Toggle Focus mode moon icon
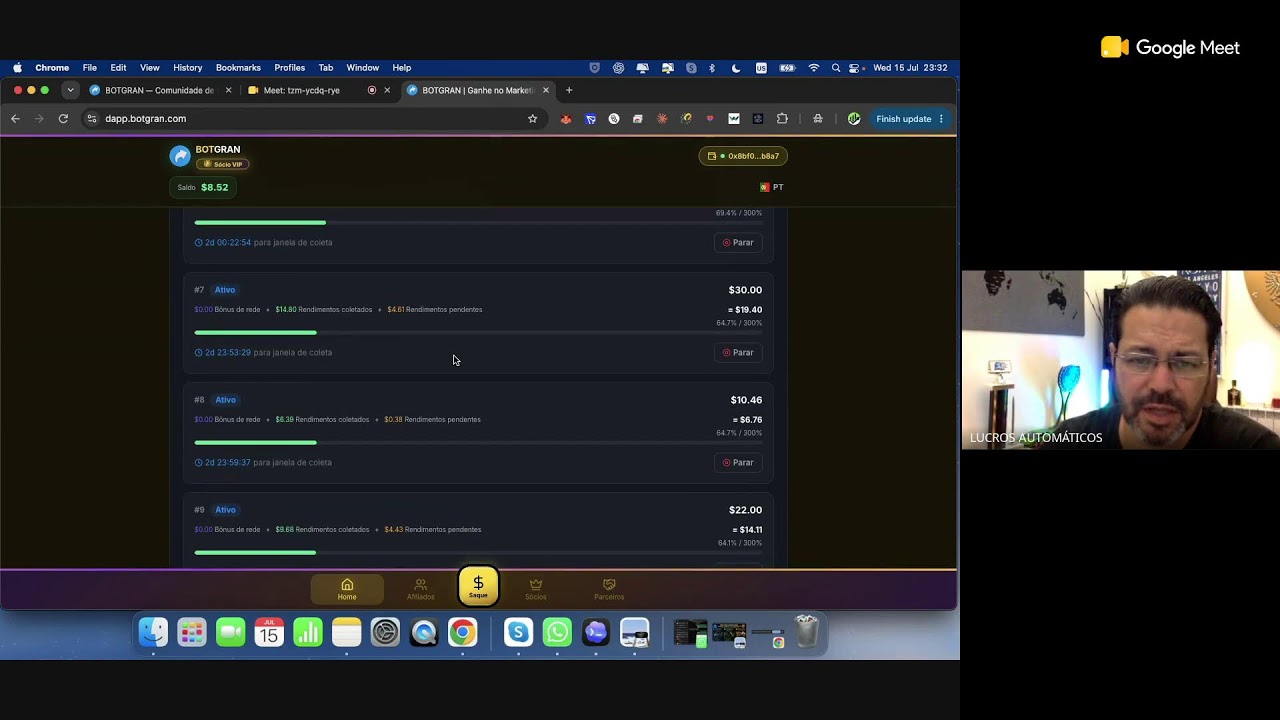The height and width of the screenshot is (720, 1280). click(x=736, y=68)
